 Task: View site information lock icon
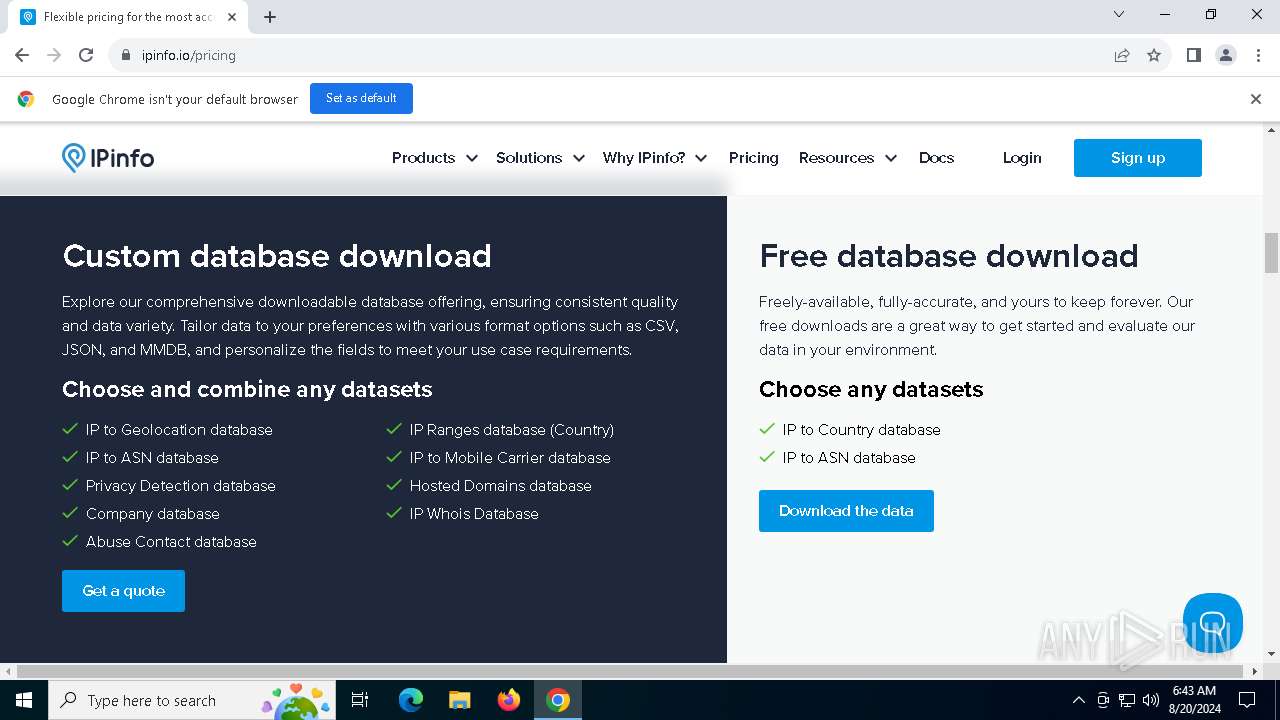125,55
